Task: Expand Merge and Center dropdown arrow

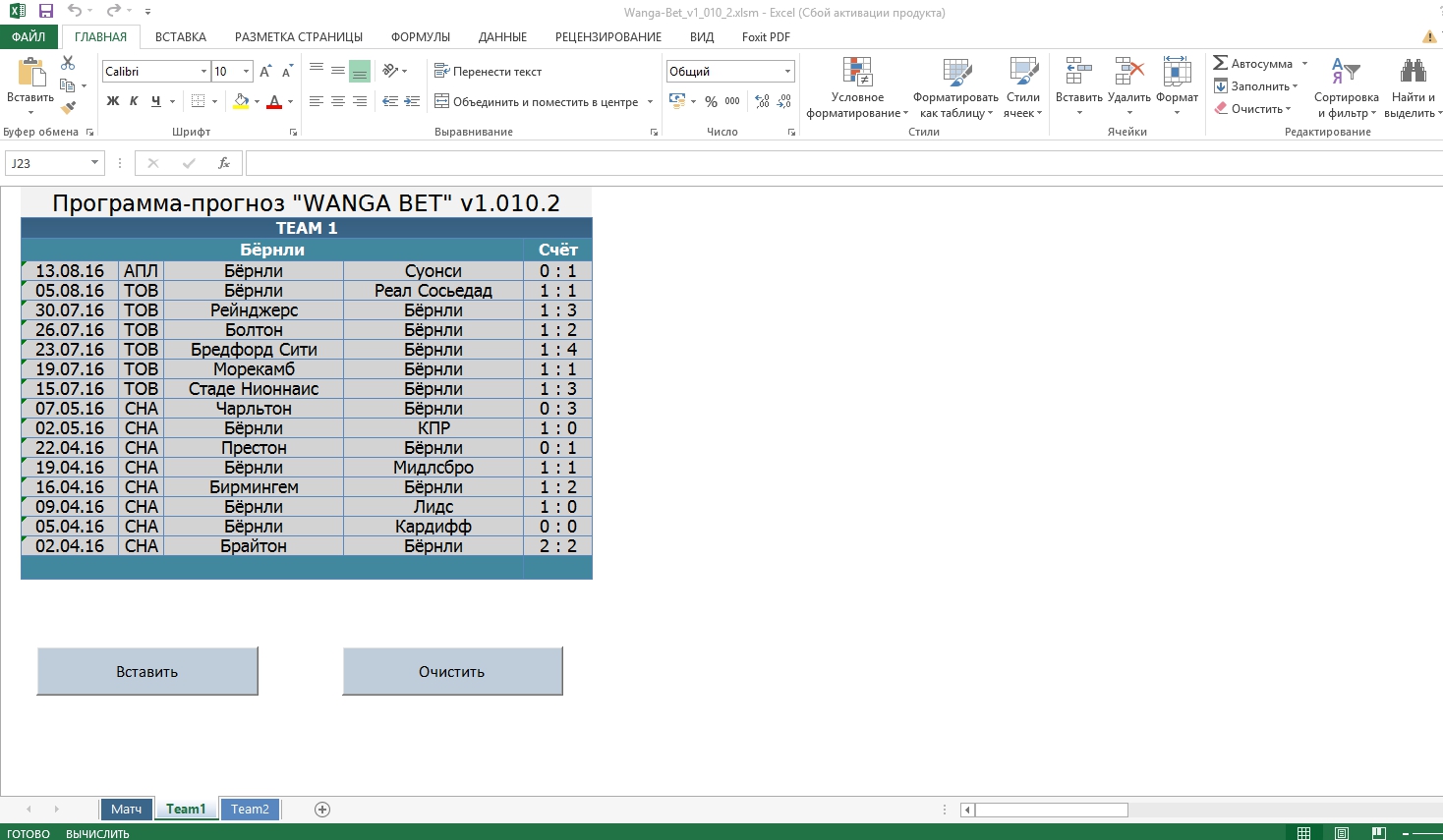Action: [650, 101]
